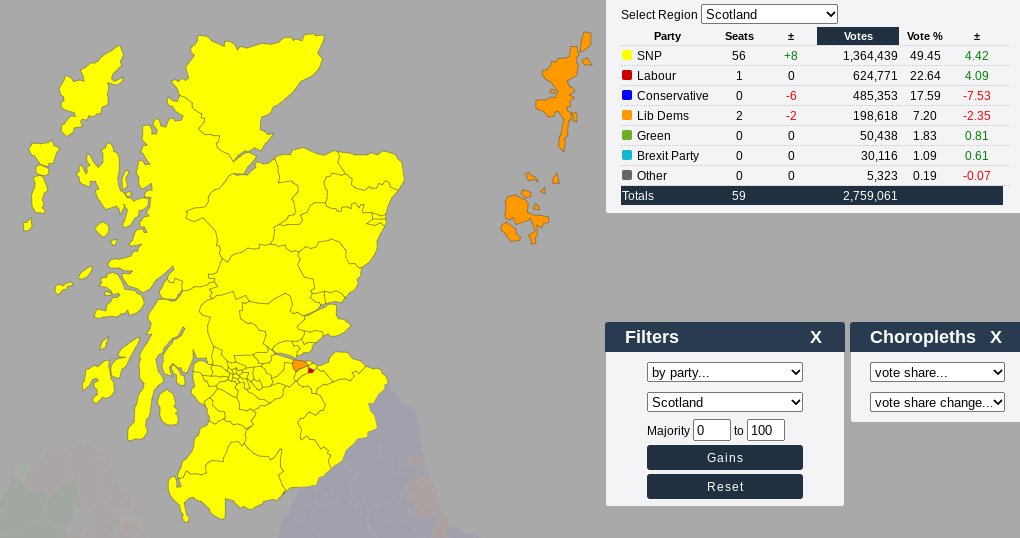Viewport: 1020px width, 538px height.
Task: Open the Select Region dropdown
Action: pos(769,14)
